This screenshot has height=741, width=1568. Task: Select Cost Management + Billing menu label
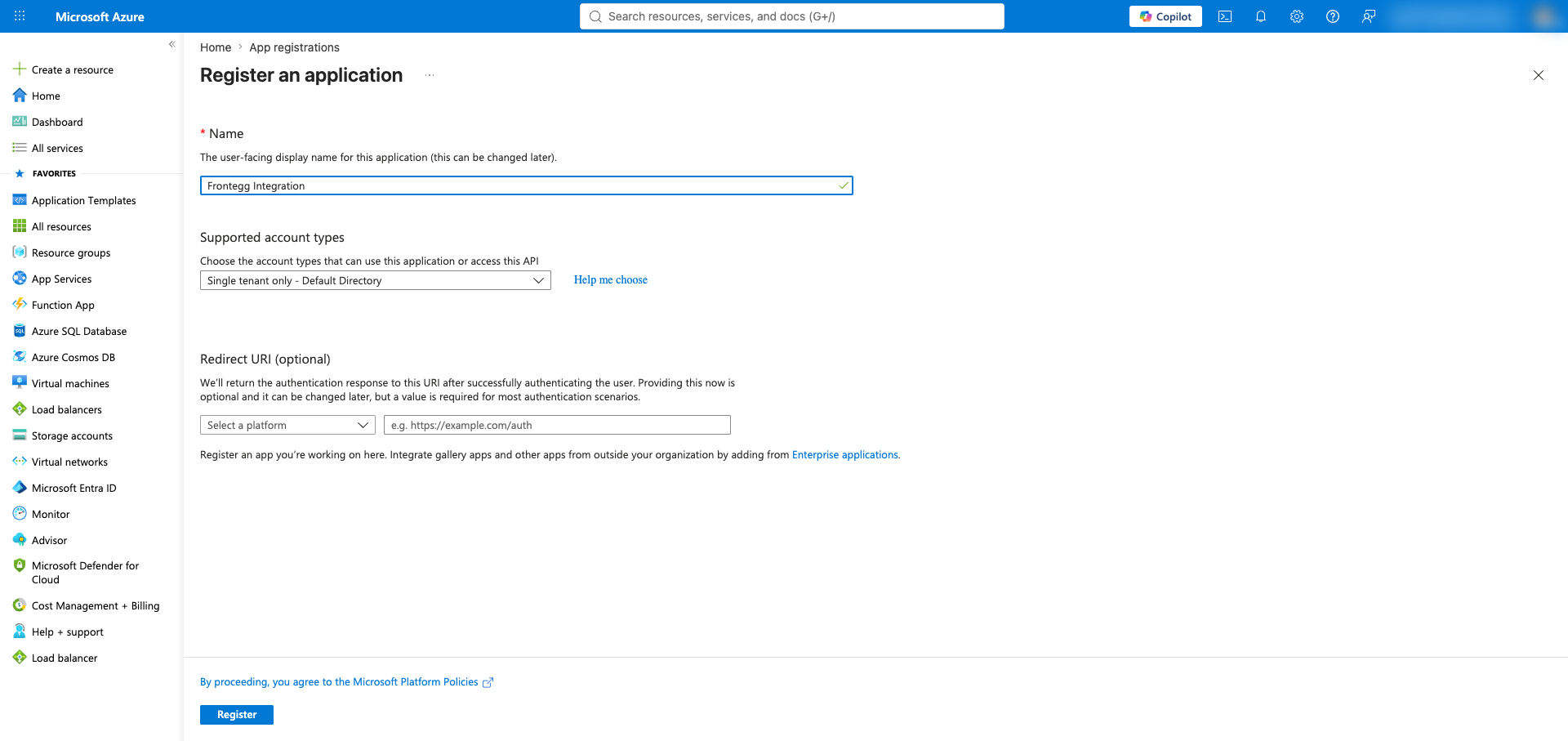(x=96, y=605)
